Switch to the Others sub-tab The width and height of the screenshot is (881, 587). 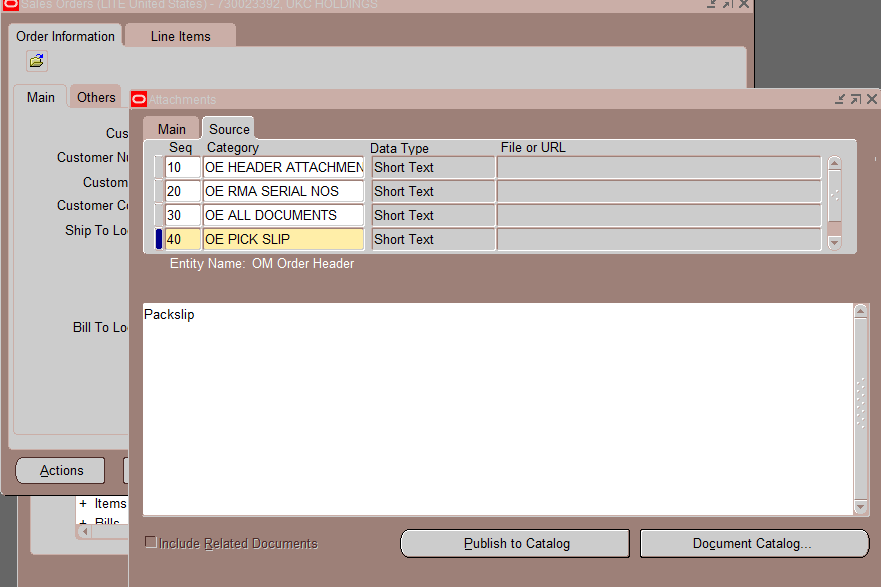[x=95, y=96]
